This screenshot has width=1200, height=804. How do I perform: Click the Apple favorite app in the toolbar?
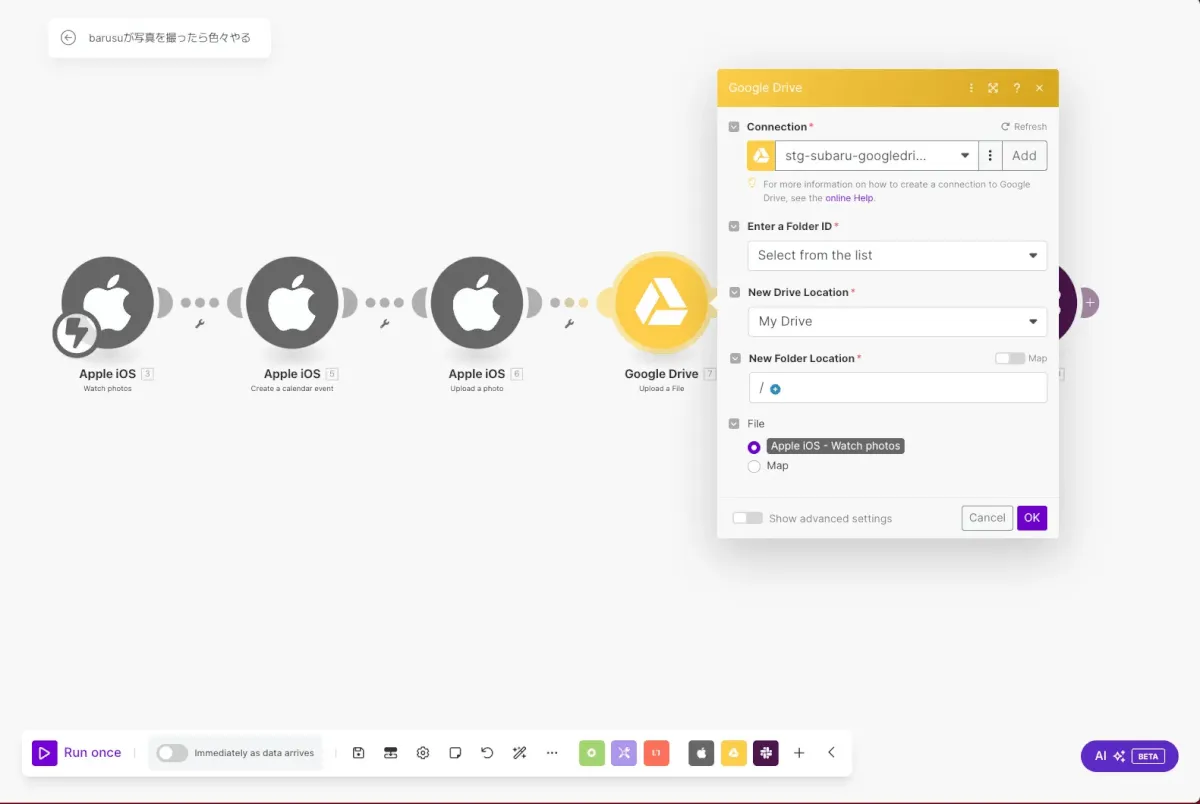tap(701, 753)
